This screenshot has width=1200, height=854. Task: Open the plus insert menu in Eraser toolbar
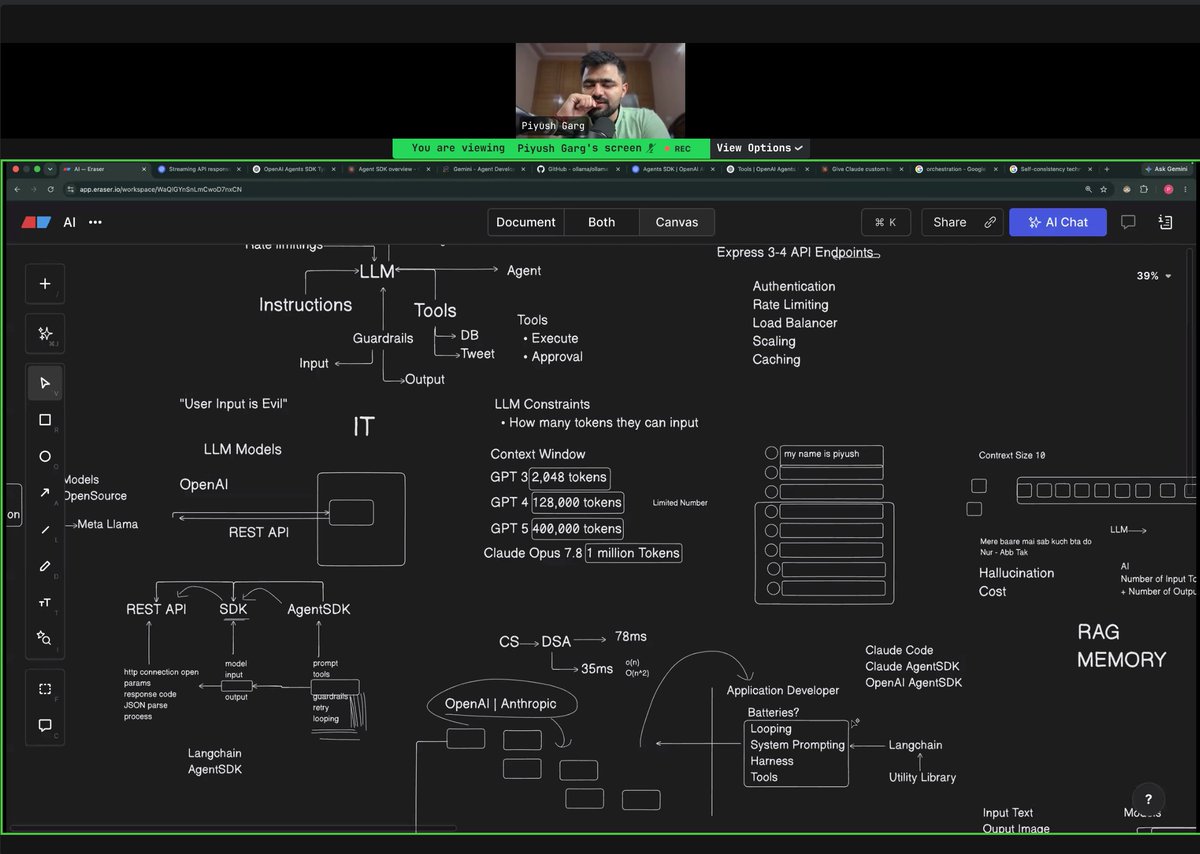pyautogui.click(x=44, y=284)
